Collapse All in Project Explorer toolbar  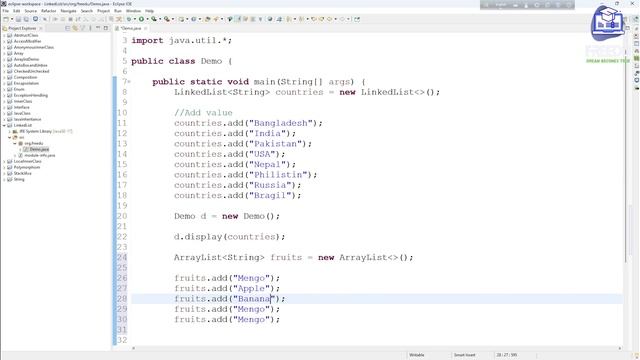[x=67, y=28]
